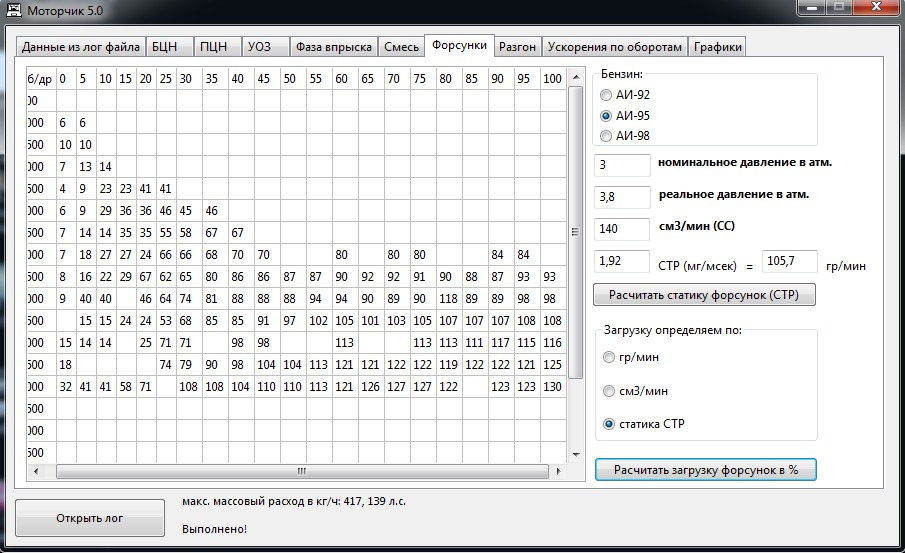The image size is (905, 553).
Task: Switch to the БЦН tab
Action: point(169,47)
